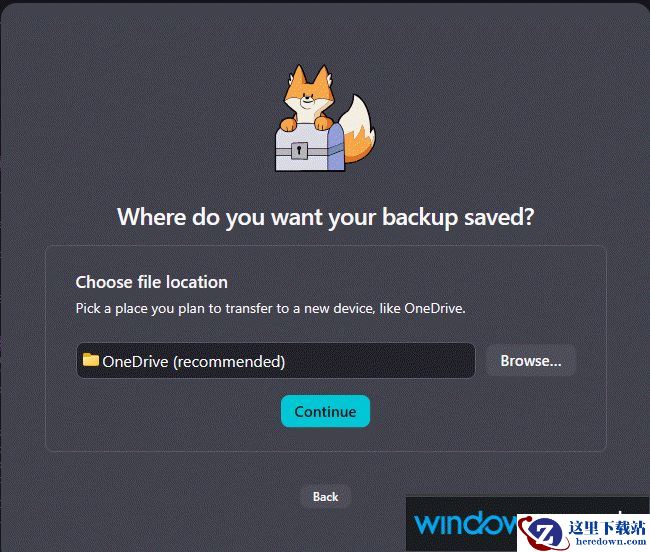Click the Chinese 这里下载站 site title
This screenshot has height=552, width=650.
pyautogui.click(x=607, y=528)
